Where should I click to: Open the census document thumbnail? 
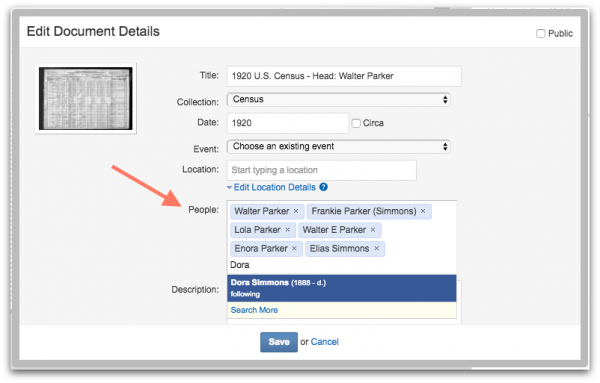pos(86,99)
